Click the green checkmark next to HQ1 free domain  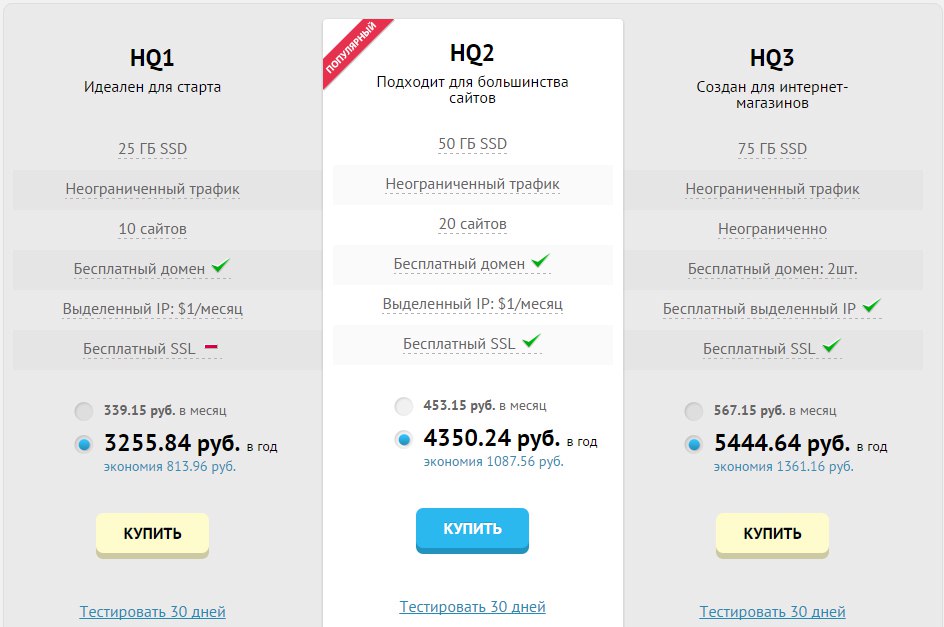221,267
